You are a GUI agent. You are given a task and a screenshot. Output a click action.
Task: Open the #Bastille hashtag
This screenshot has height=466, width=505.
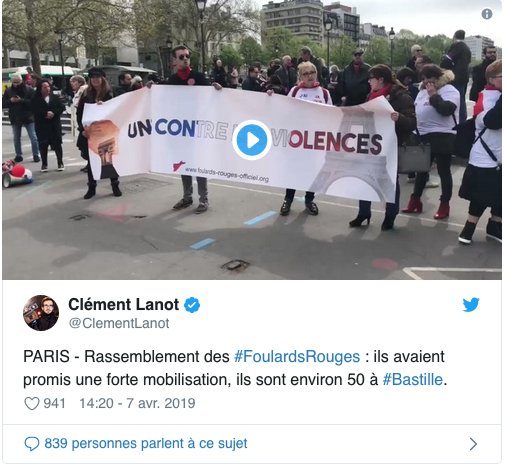tap(412, 380)
